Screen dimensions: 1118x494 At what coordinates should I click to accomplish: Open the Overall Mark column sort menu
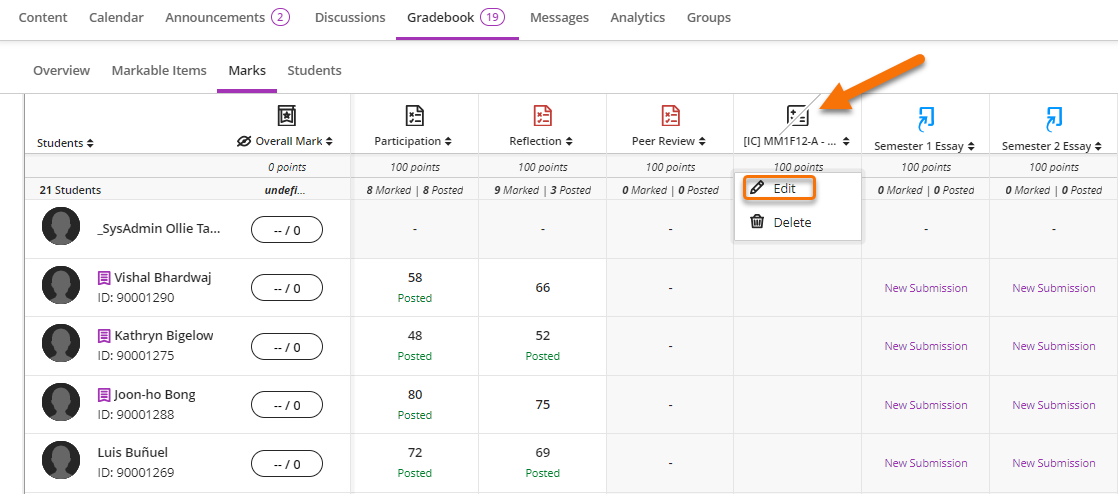329,141
